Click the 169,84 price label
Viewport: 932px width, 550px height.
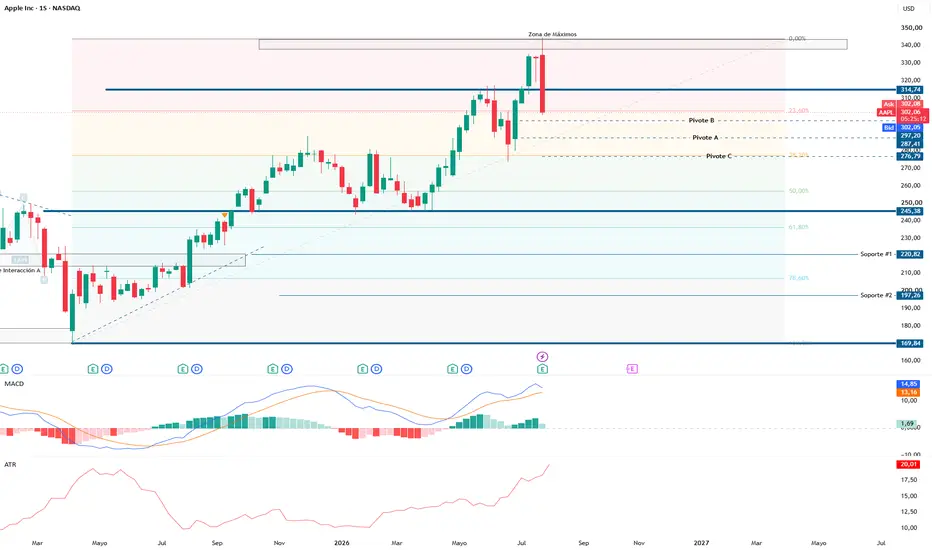pyautogui.click(x=910, y=344)
